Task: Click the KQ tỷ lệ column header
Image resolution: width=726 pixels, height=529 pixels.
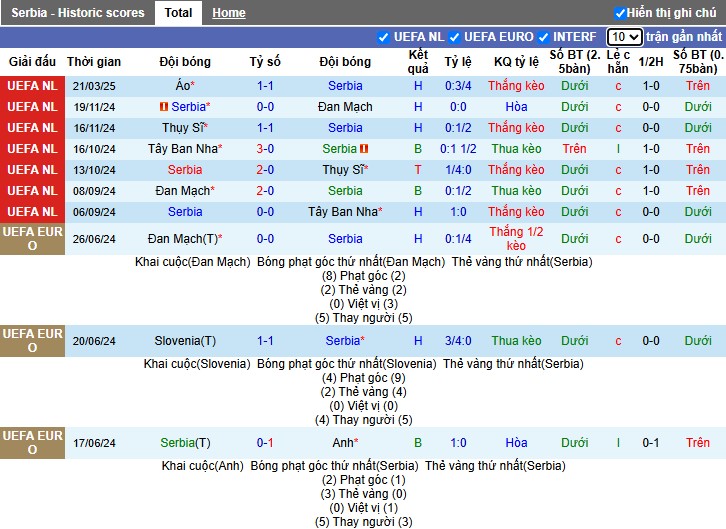Action: [x=516, y=62]
